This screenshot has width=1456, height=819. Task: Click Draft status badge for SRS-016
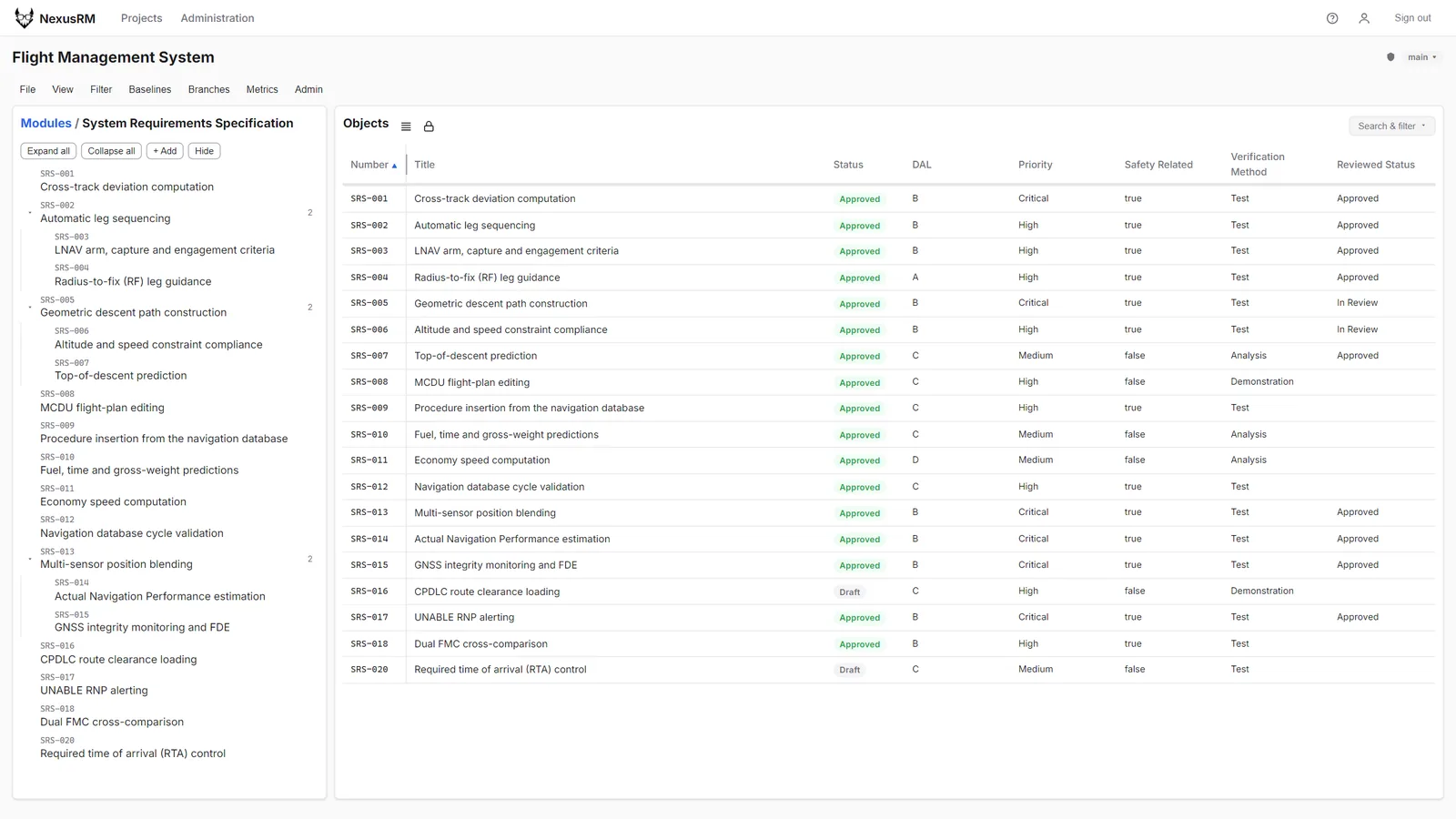tap(850, 592)
